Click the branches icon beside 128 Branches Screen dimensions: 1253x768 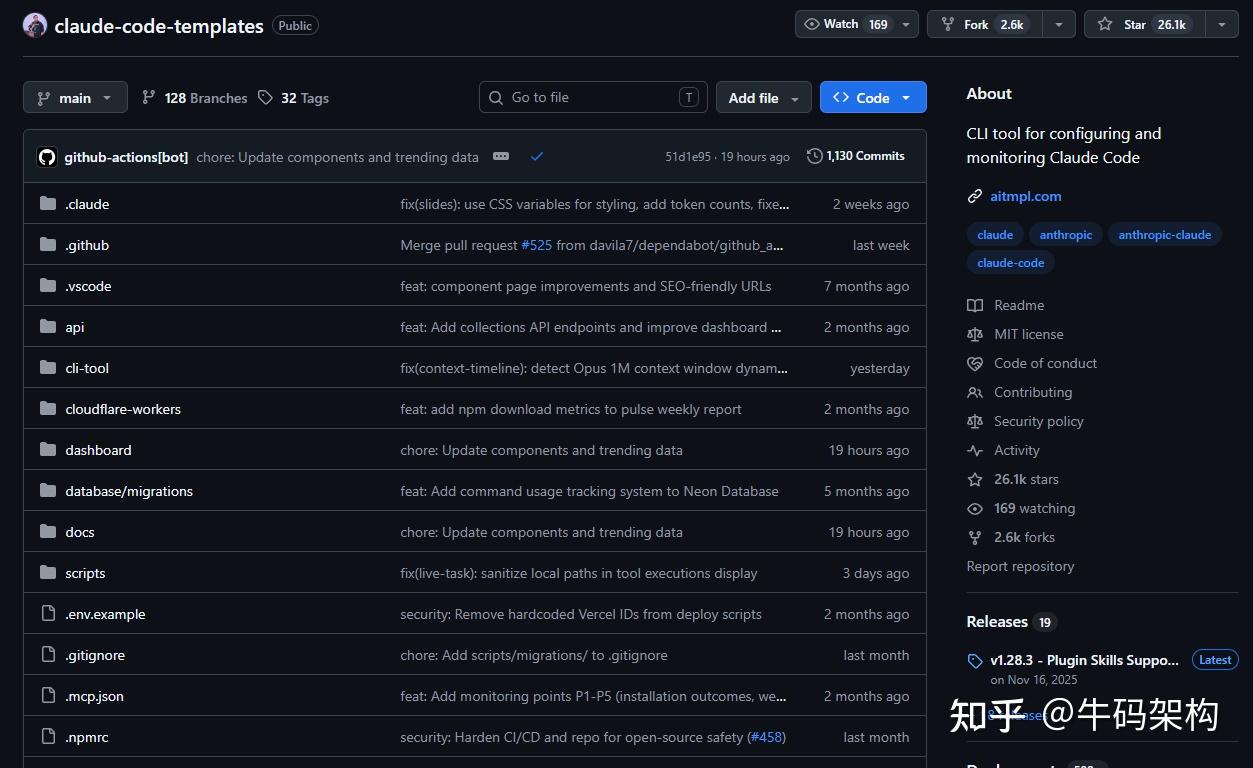[x=149, y=98]
